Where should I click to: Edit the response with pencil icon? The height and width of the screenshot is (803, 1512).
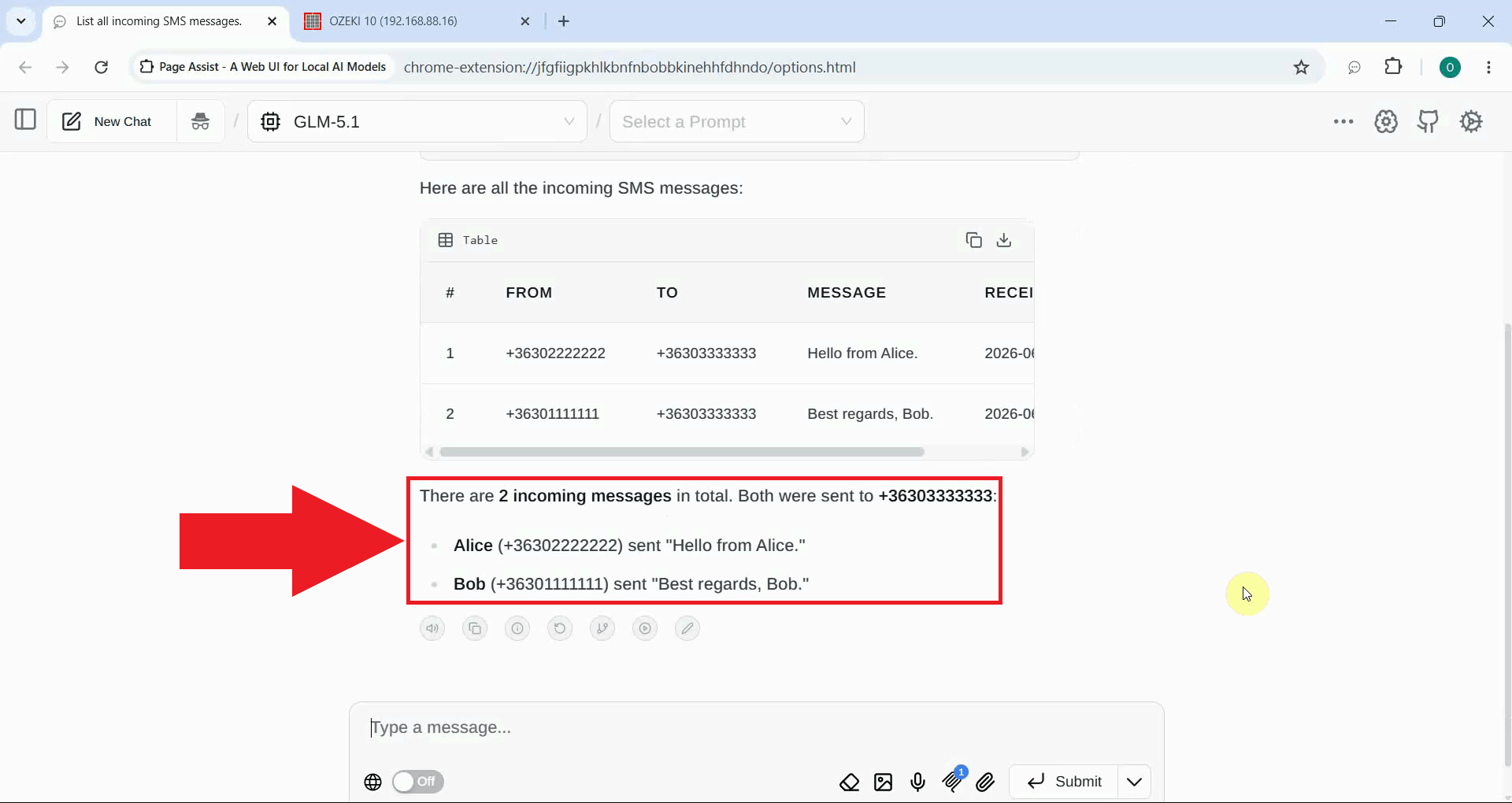point(687,628)
